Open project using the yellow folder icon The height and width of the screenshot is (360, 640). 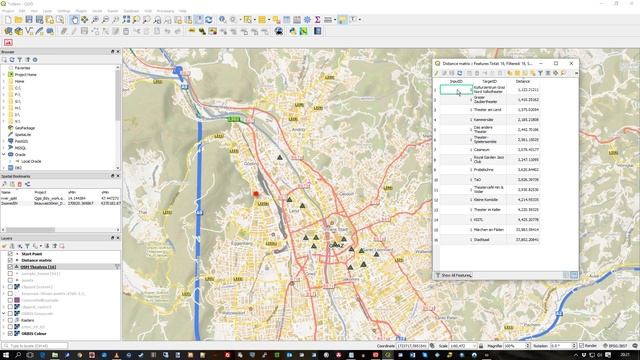click(x=18, y=20)
